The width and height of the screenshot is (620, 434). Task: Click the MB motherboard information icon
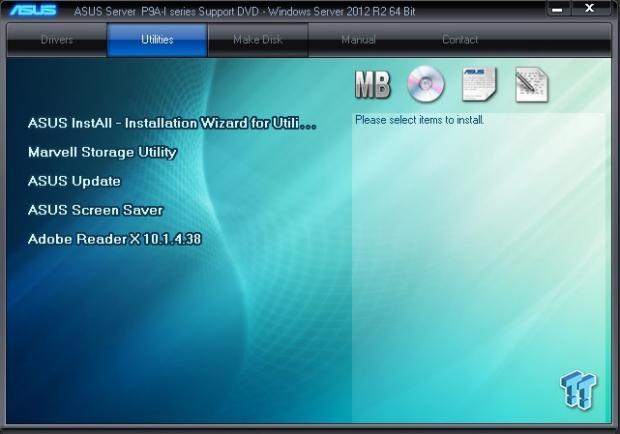[372, 85]
